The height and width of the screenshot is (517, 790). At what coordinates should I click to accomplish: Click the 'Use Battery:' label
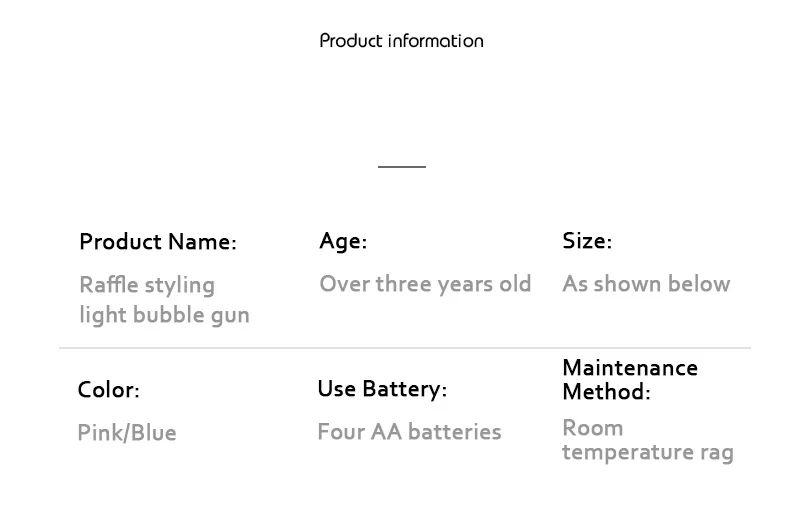[x=382, y=389]
